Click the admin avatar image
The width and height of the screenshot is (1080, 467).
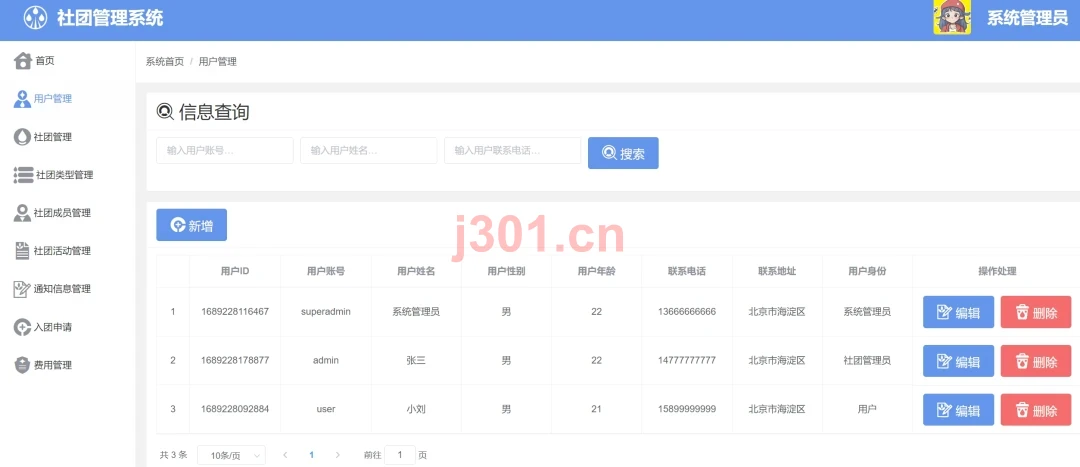click(952, 17)
